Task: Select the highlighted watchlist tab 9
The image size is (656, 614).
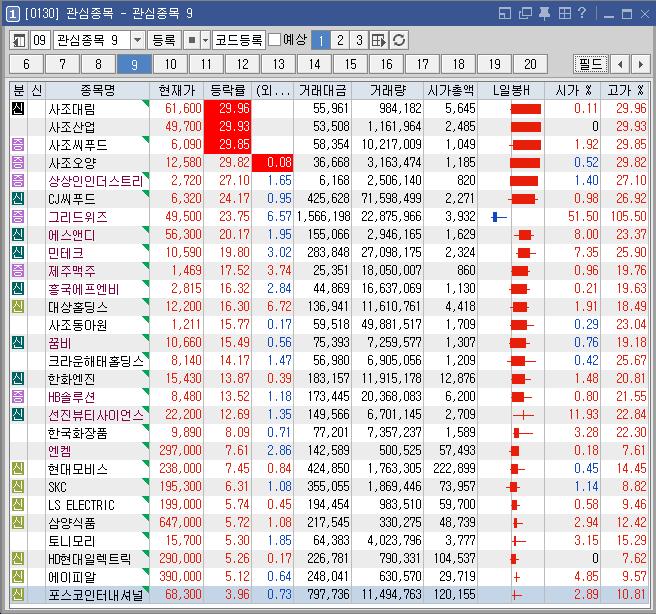Action: coord(134,64)
